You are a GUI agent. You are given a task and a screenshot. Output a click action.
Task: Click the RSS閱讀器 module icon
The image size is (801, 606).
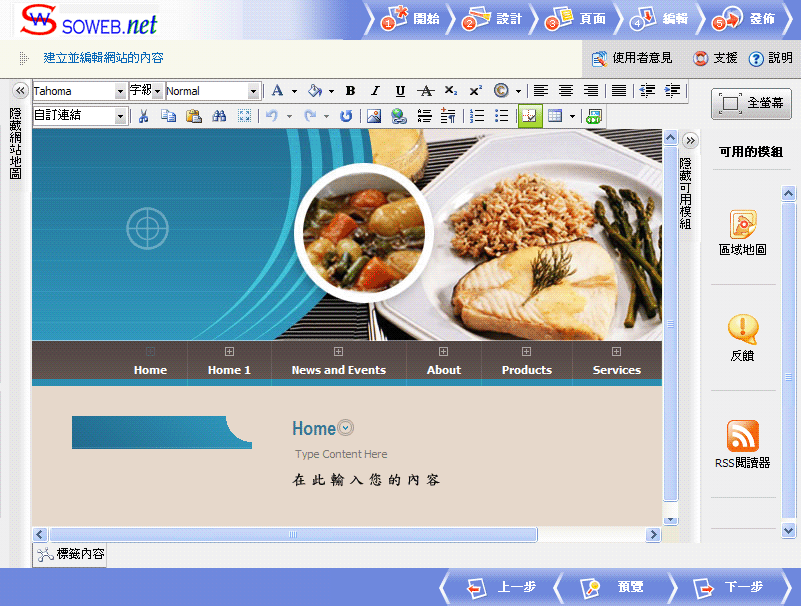coord(742,436)
